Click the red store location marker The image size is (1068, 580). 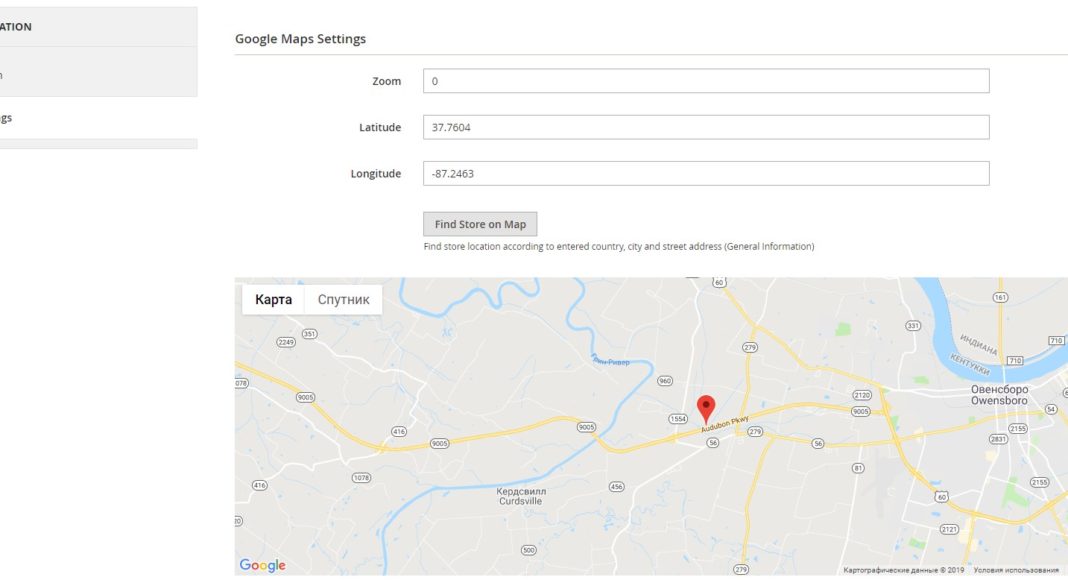(706, 408)
